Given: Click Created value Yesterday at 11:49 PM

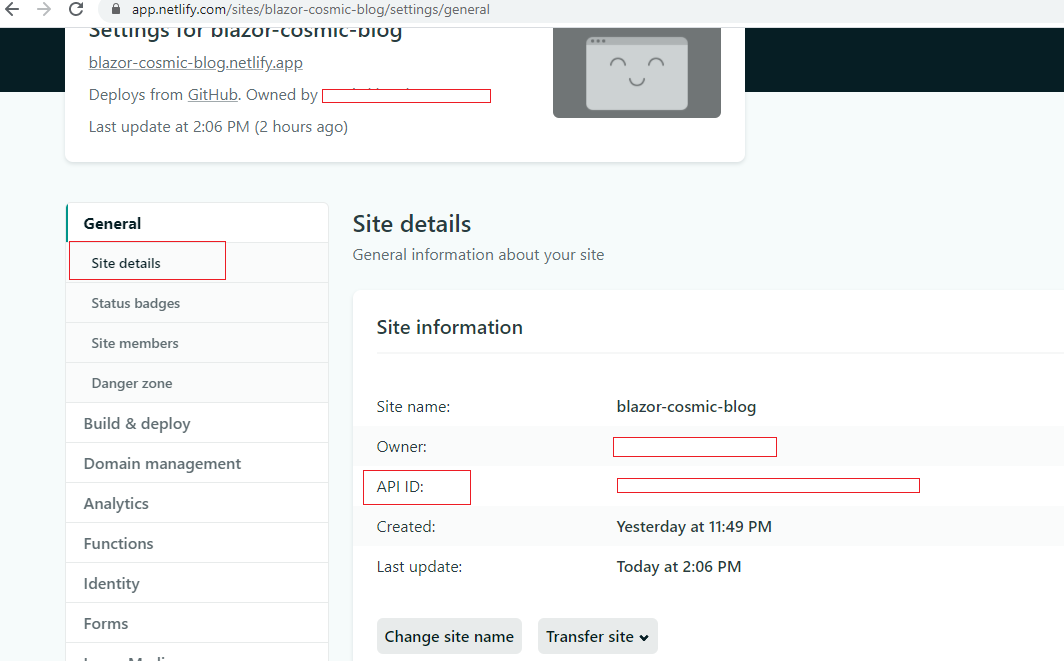Looking at the screenshot, I should [x=694, y=527].
